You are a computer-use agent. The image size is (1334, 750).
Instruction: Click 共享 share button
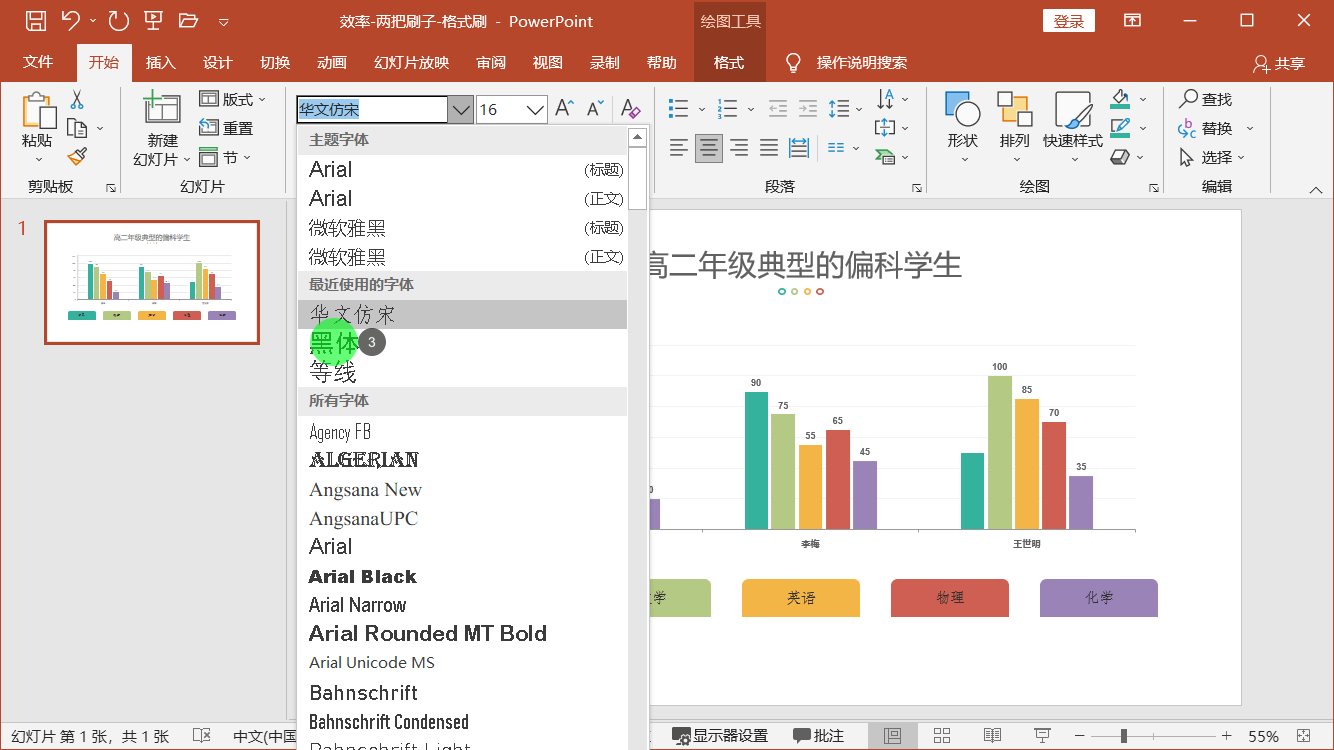point(1279,63)
